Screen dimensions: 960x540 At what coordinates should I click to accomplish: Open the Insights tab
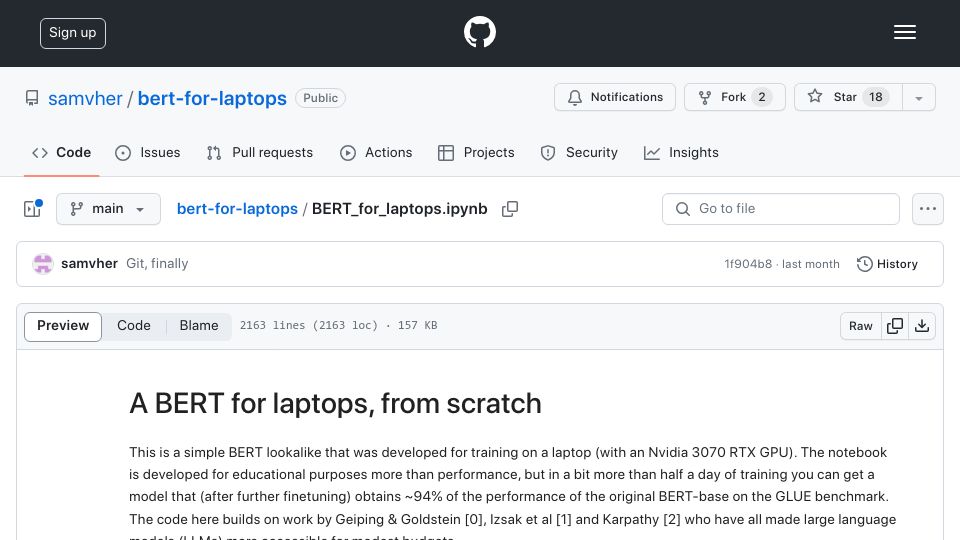(681, 152)
